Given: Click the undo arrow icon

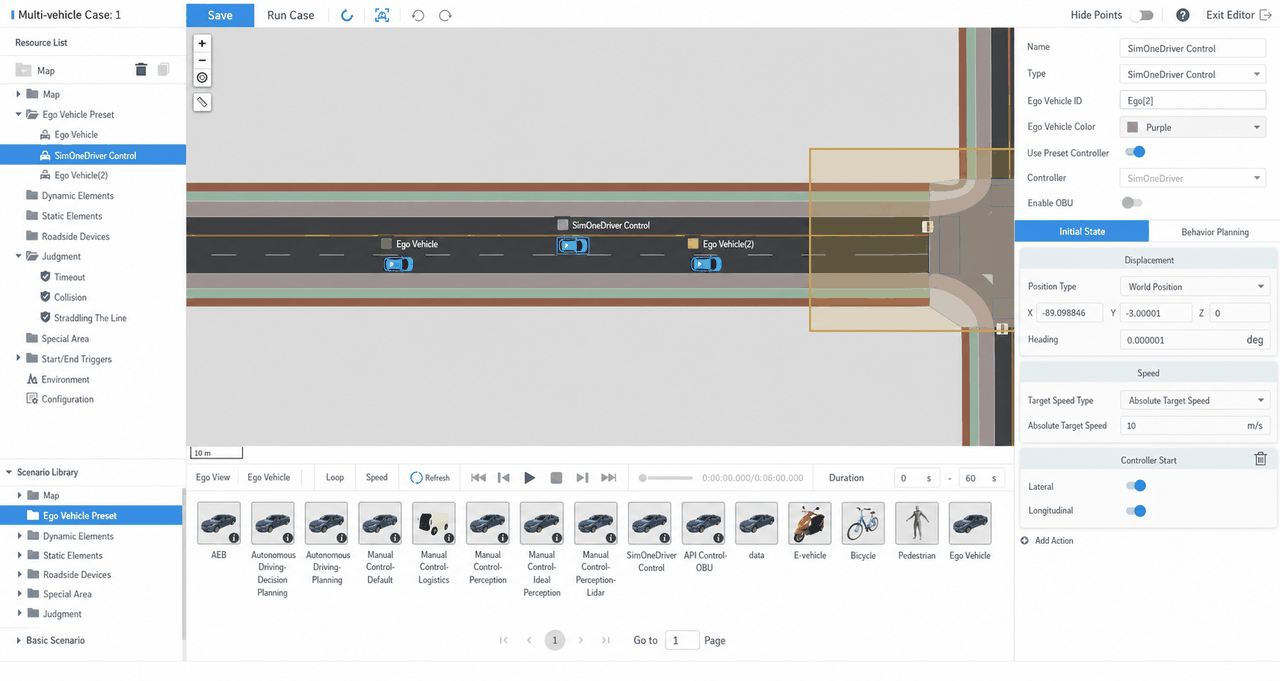Looking at the screenshot, I should [x=418, y=15].
